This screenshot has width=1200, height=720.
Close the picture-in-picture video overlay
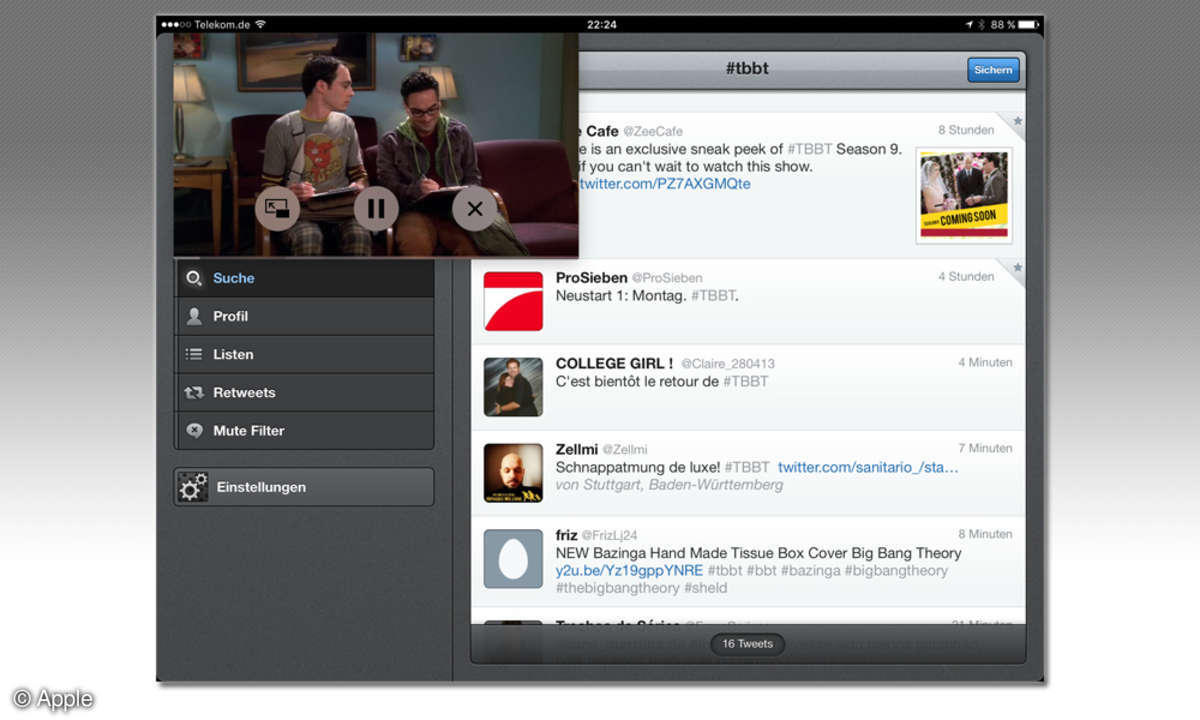(475, 209)
